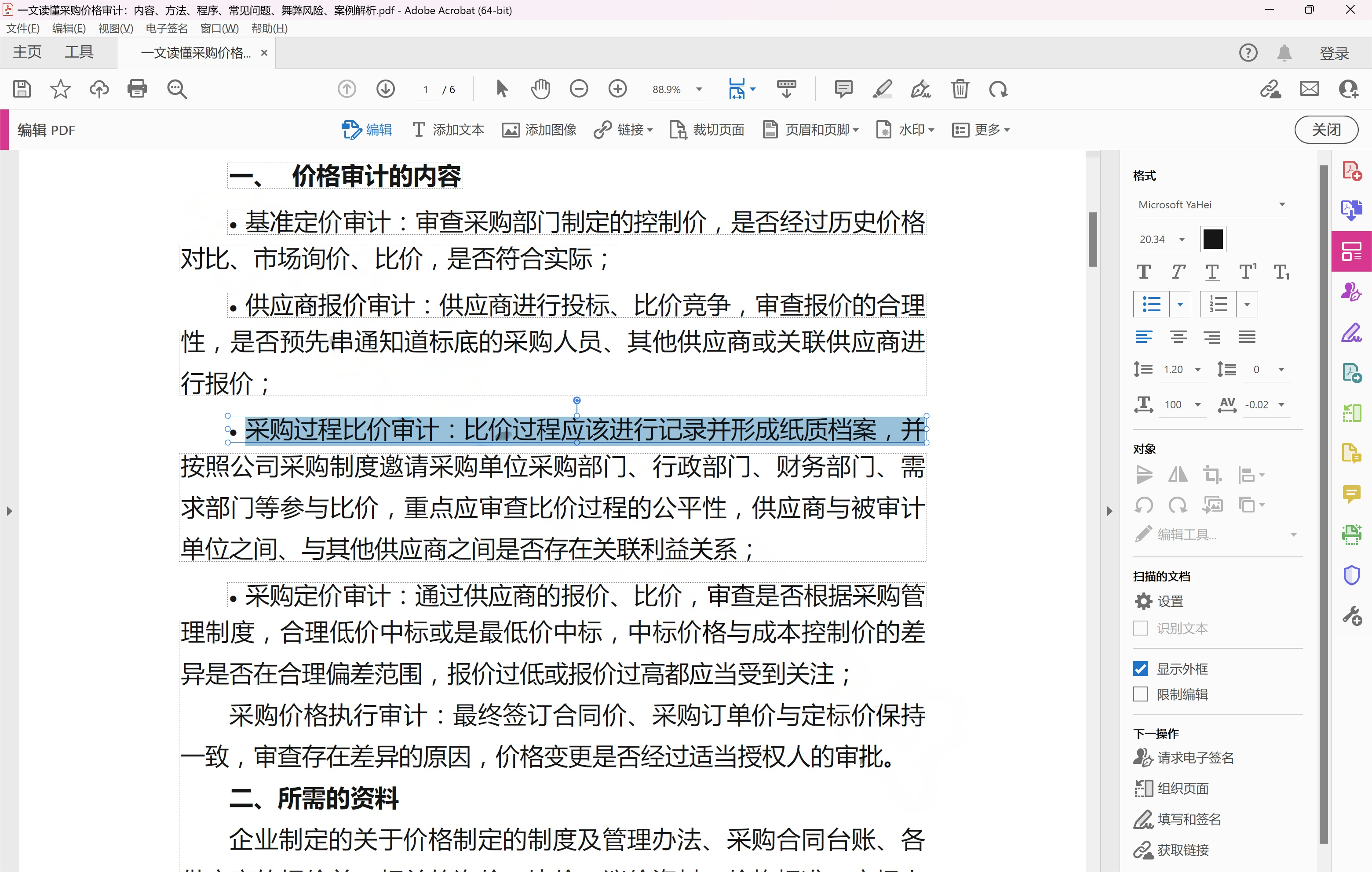
Task: Click the email envelope icon
Action: tap(1309, 89)
